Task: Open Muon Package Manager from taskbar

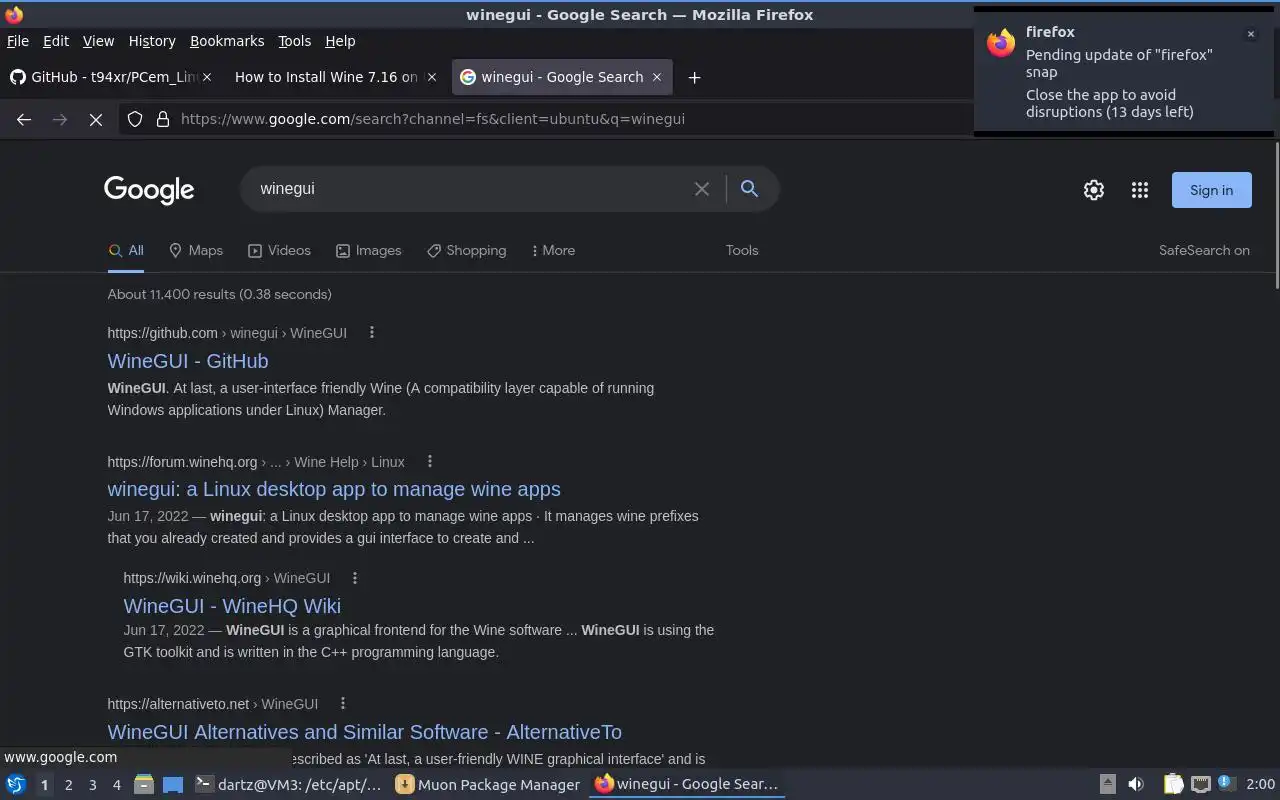Action: click(488, 784)
